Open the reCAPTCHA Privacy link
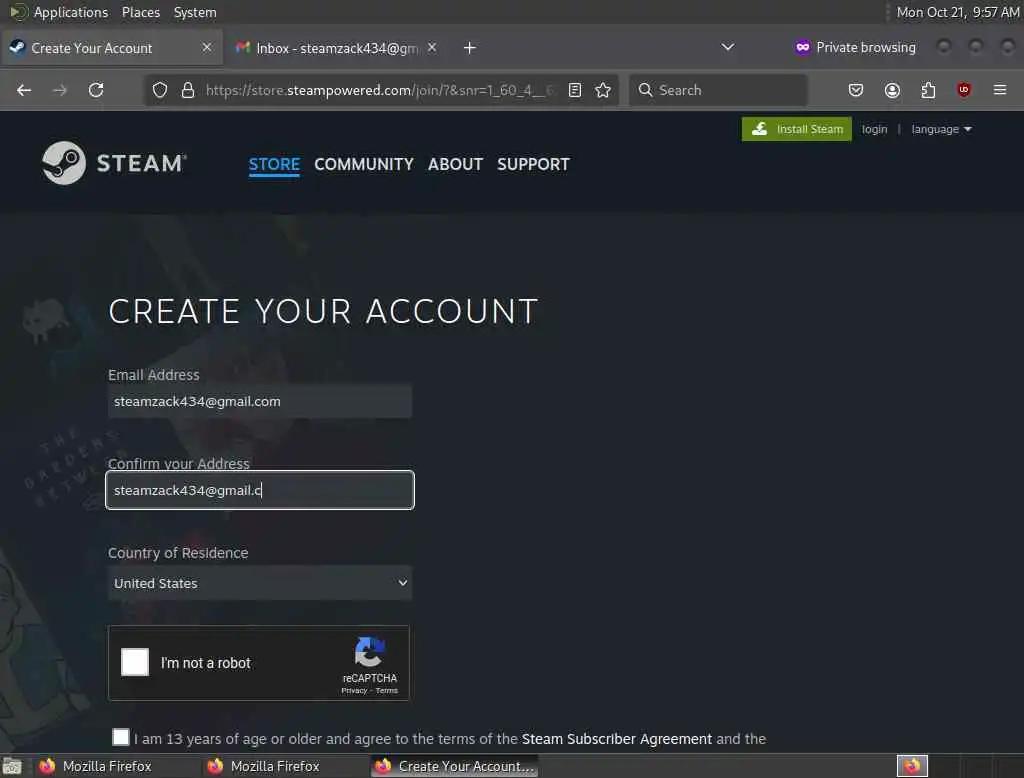 click(x=354, y=690)
